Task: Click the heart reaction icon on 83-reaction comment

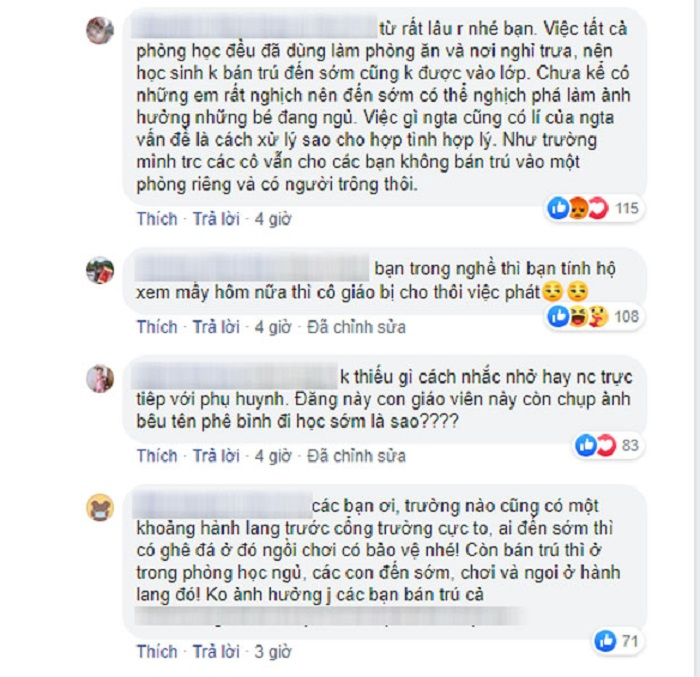Action: [606, 445]
